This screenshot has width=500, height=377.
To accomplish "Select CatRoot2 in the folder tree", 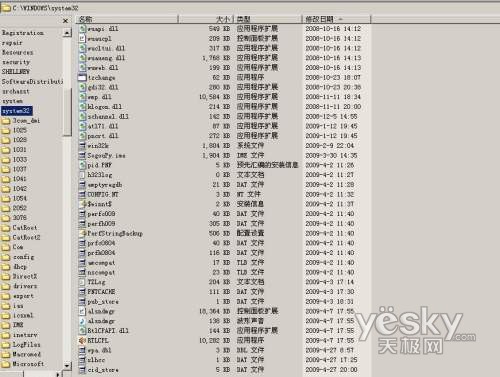I will point(26,238).
